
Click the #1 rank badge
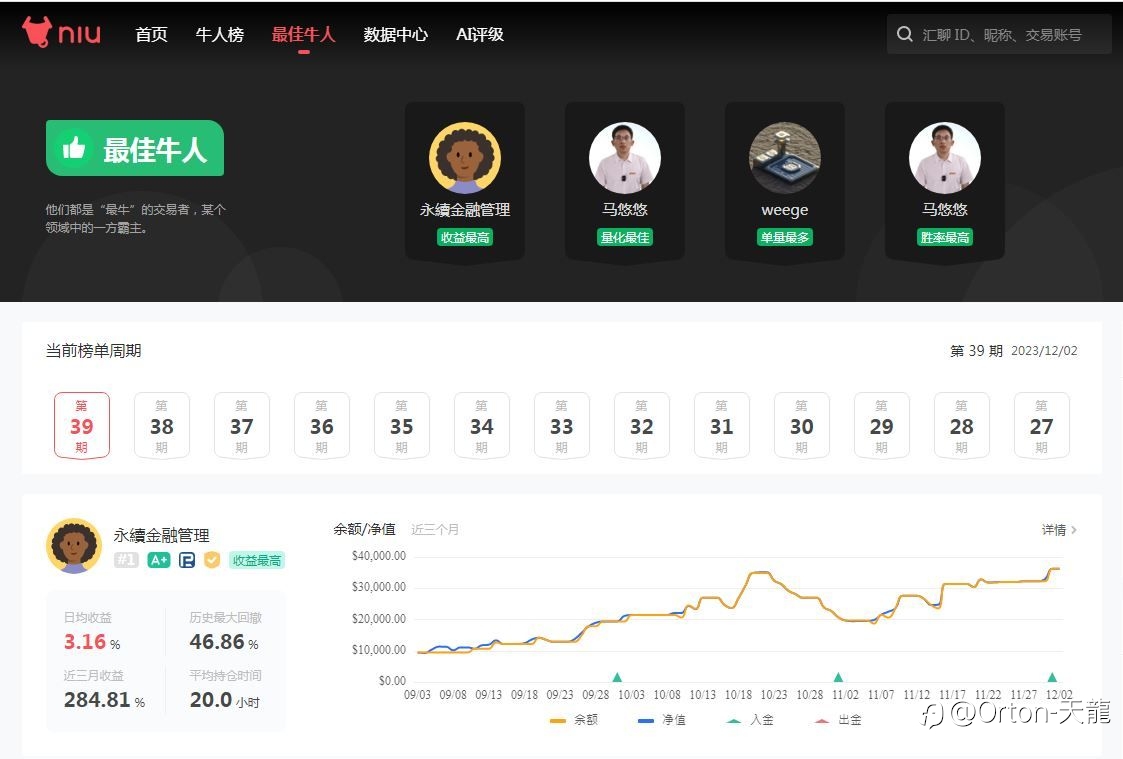[x=126, y=560]
